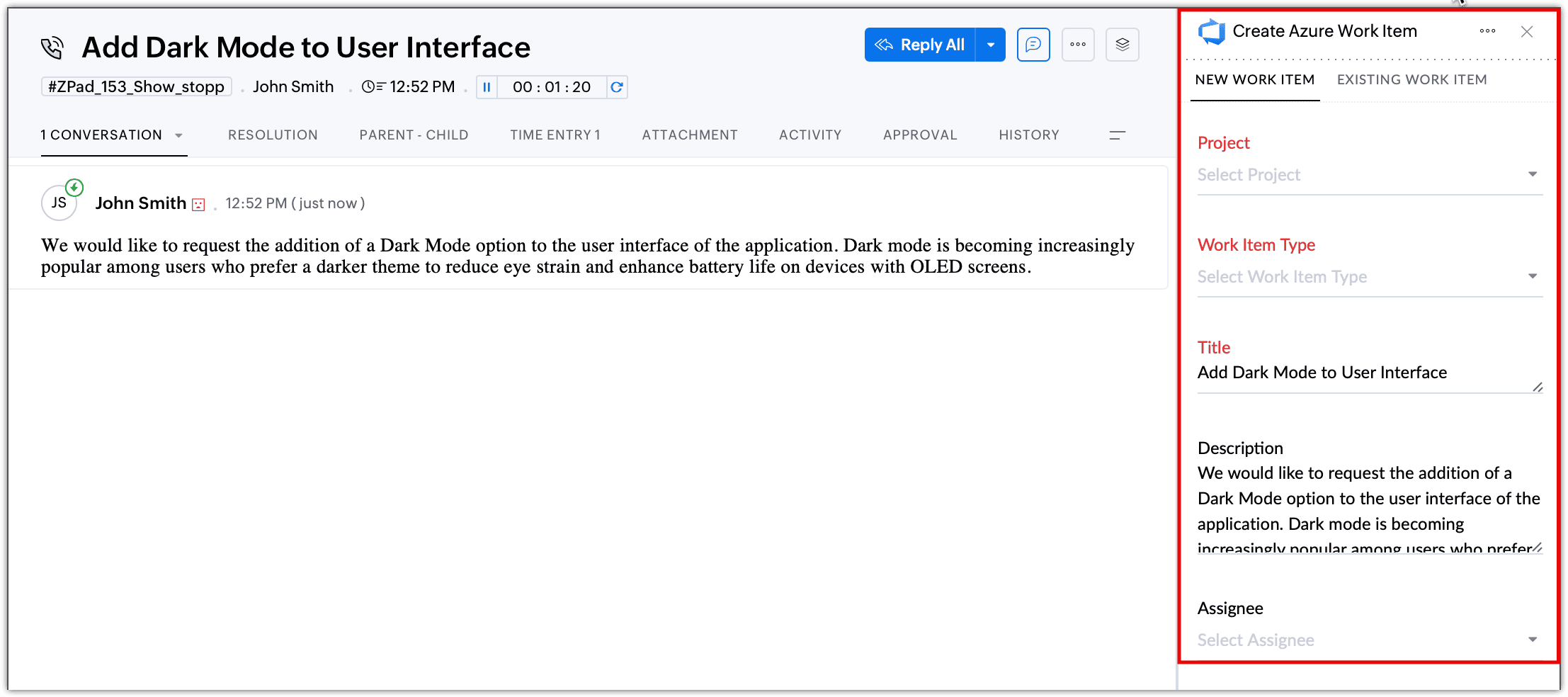Open the Attachment tab
The height and width of the screenshot is (697, 1568).
click(x=690, y=135)
